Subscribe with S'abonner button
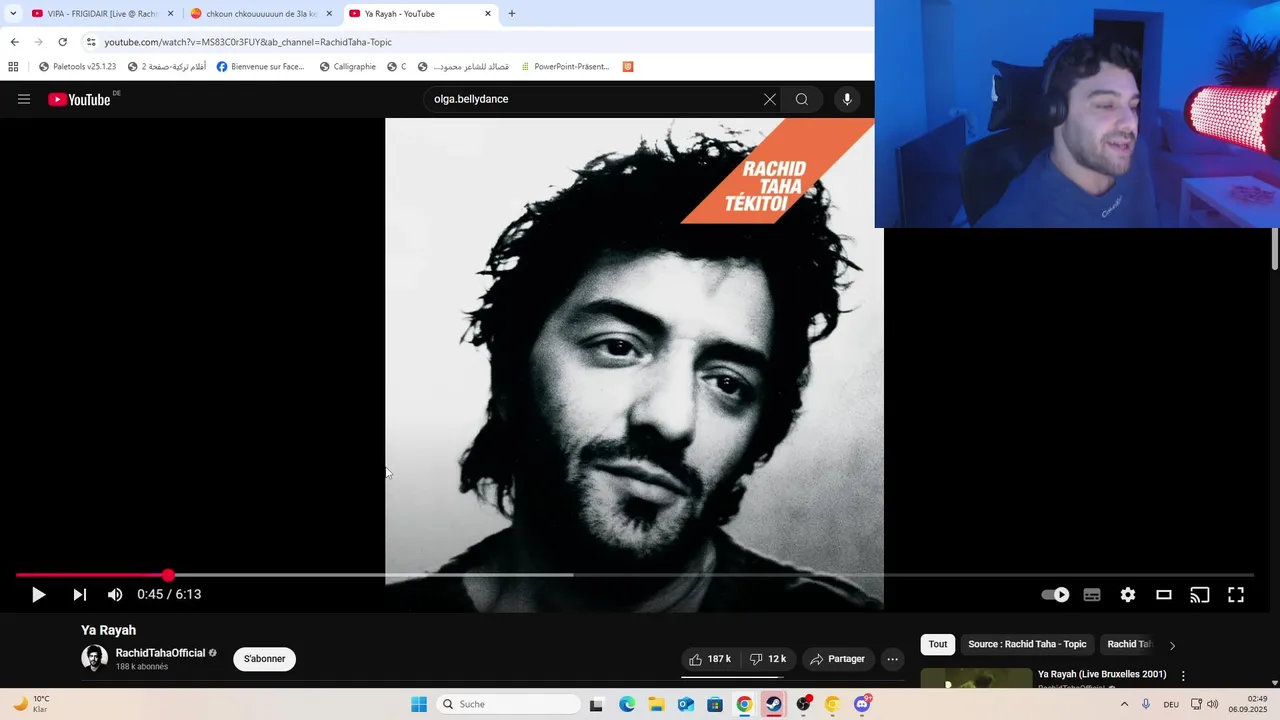The width and height of the screenshot is (1280, 720). coord(264,659)
